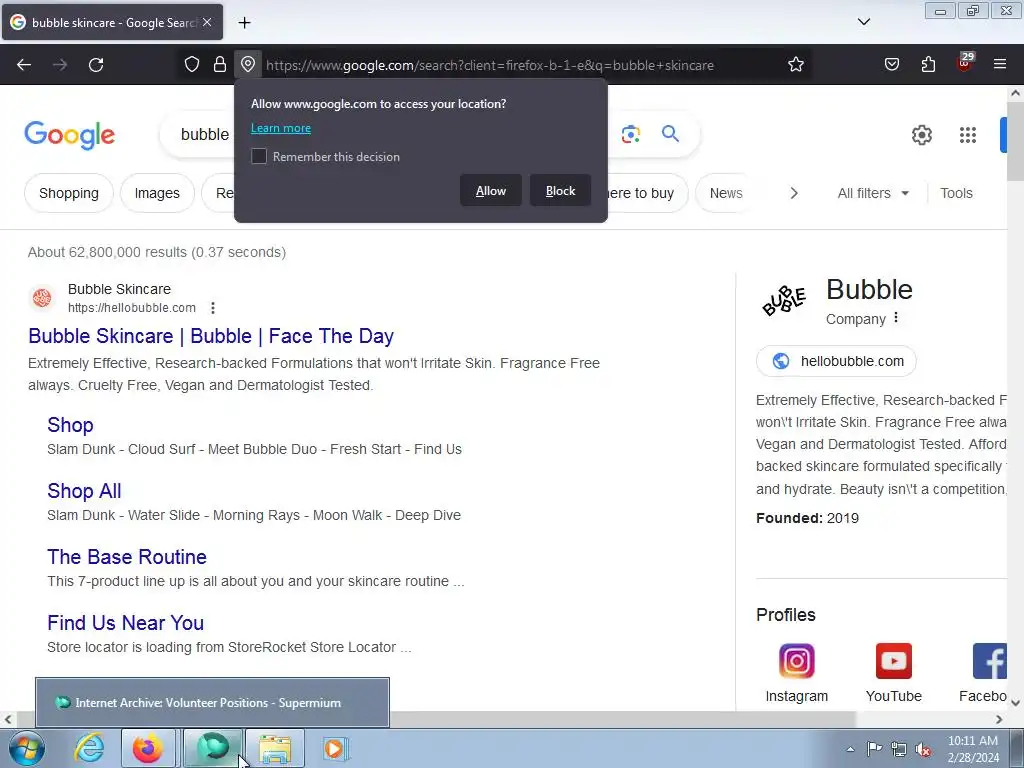This screenshot has height=768, width=1024.
Task: Click the uBlock extension icon showing 29
Action: pyautogui.click(x=965, y=63)
